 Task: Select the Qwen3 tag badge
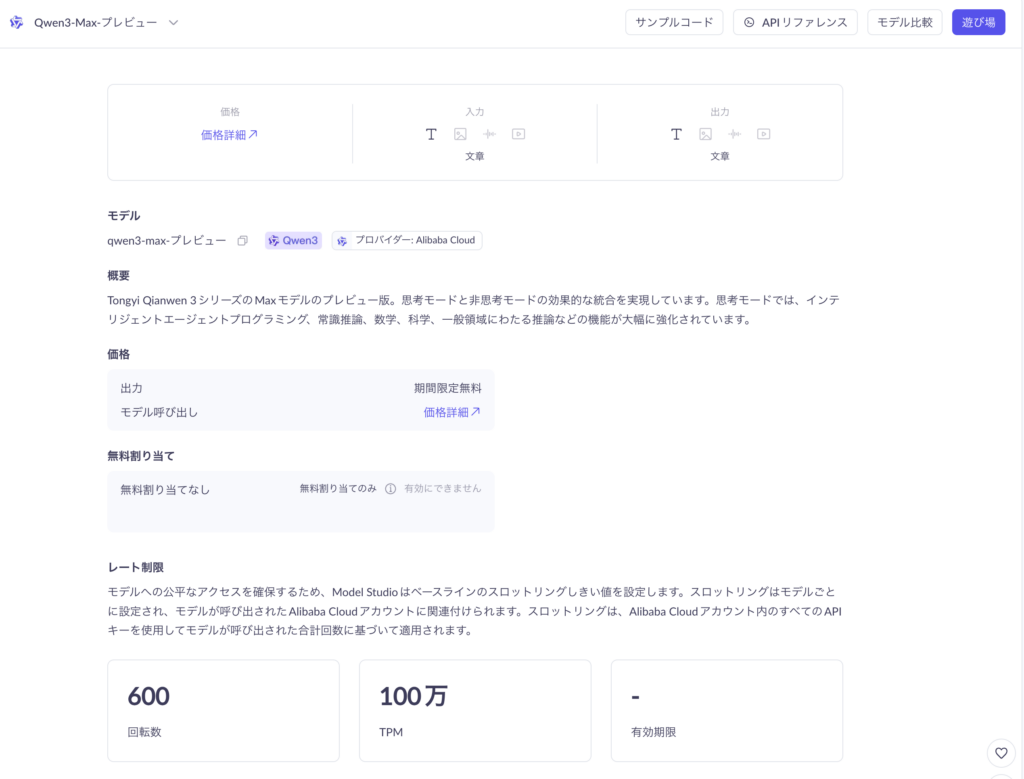point(293,241)
